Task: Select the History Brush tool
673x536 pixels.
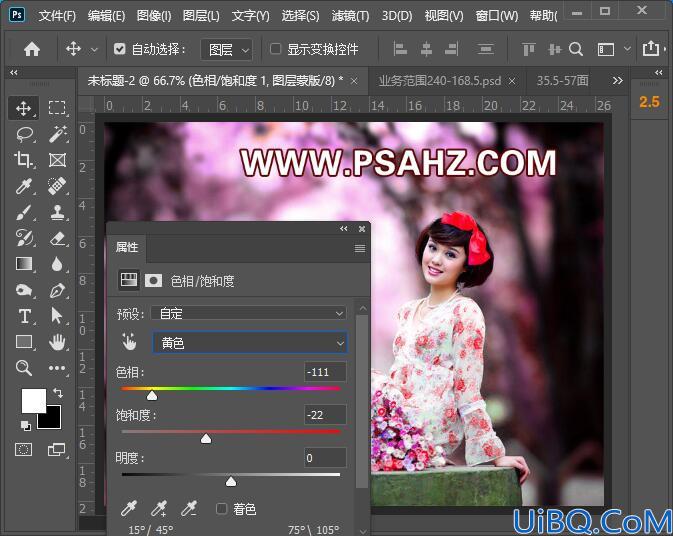Action: point(24,237)
